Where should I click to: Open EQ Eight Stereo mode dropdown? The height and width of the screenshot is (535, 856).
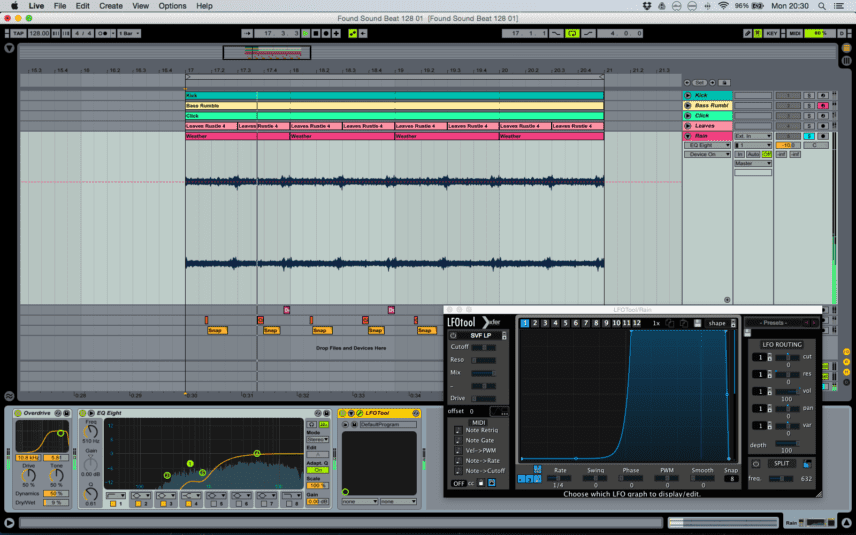click(x=318, y=439)
